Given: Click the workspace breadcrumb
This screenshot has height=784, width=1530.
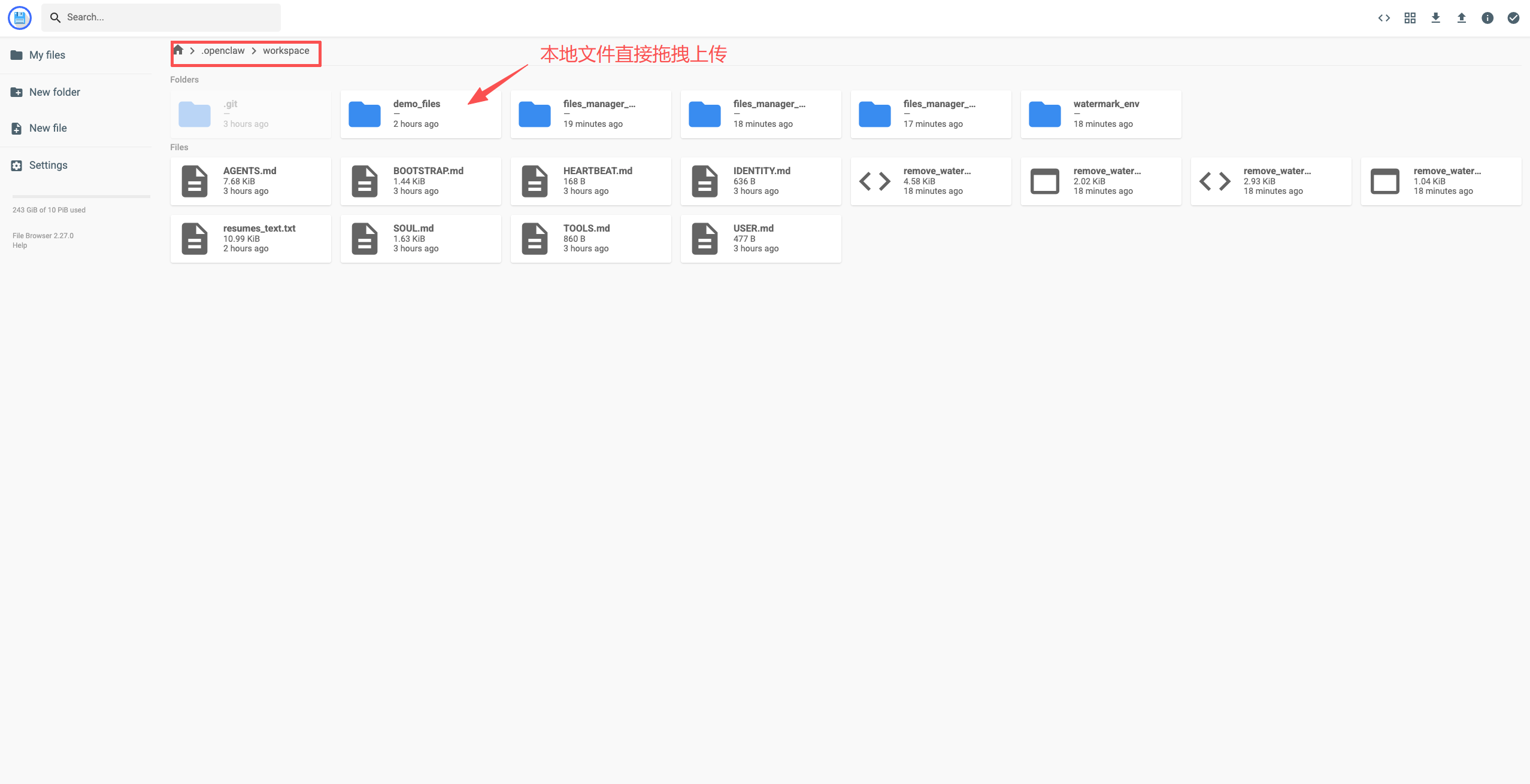Looking at the screenshot, I should (x=286, y=51).
